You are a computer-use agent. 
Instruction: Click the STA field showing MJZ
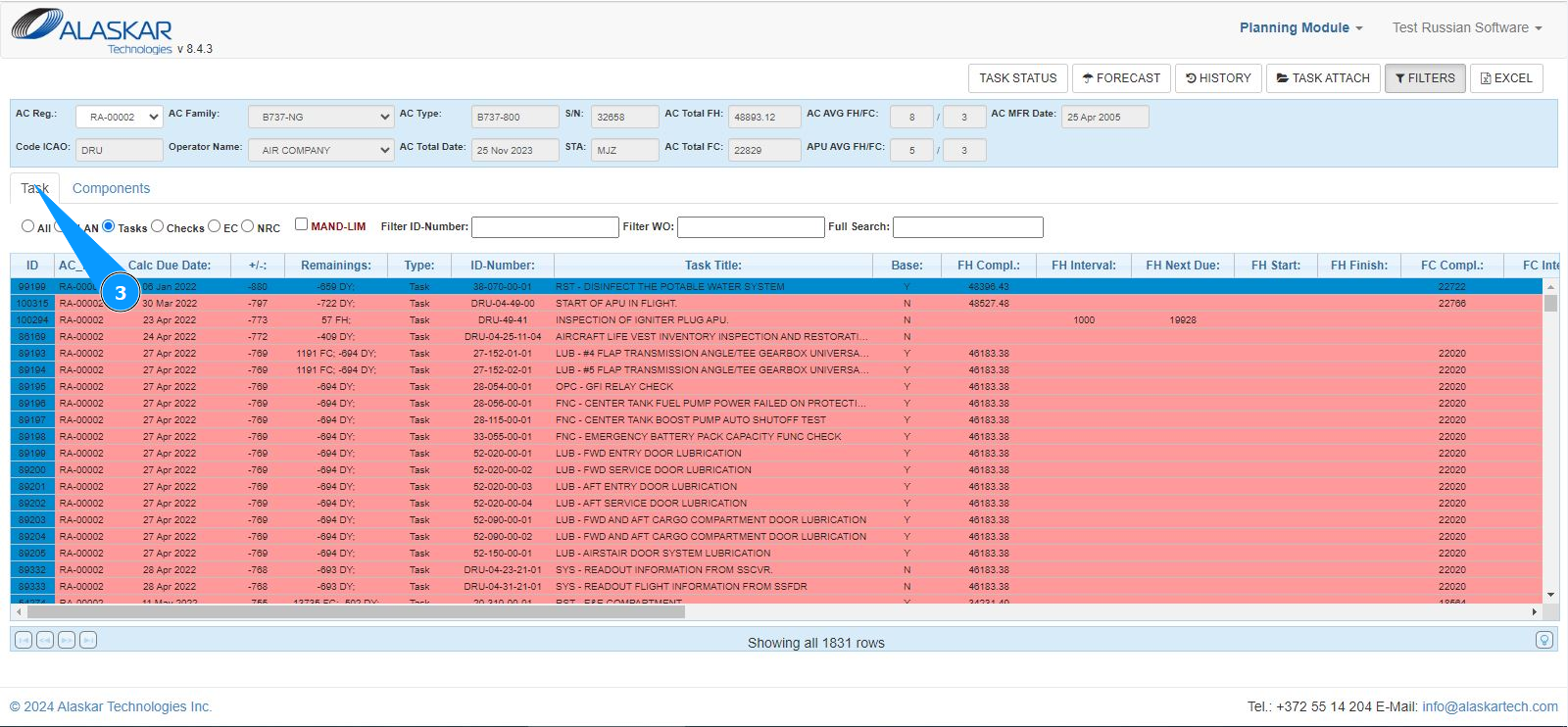point(625,150)
